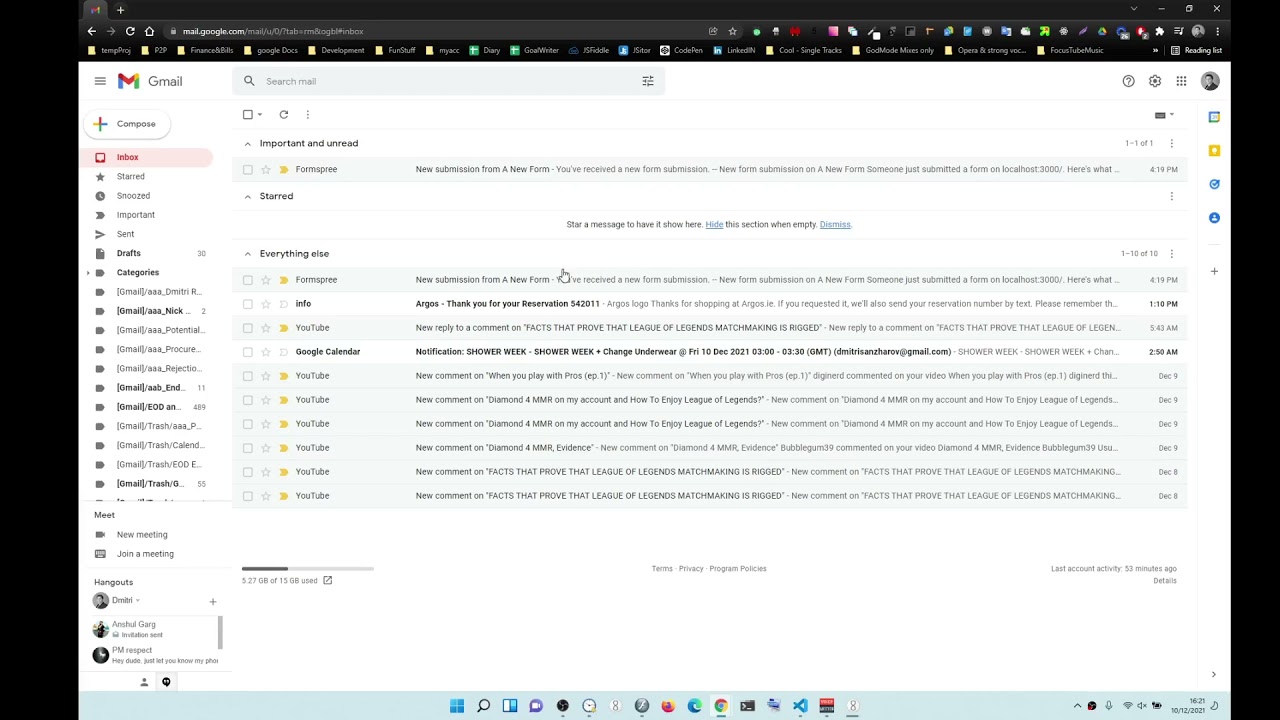This screenshot has height=720, width=1280.
Task: Collapse the Important and unread section
Action: point(248,143)
